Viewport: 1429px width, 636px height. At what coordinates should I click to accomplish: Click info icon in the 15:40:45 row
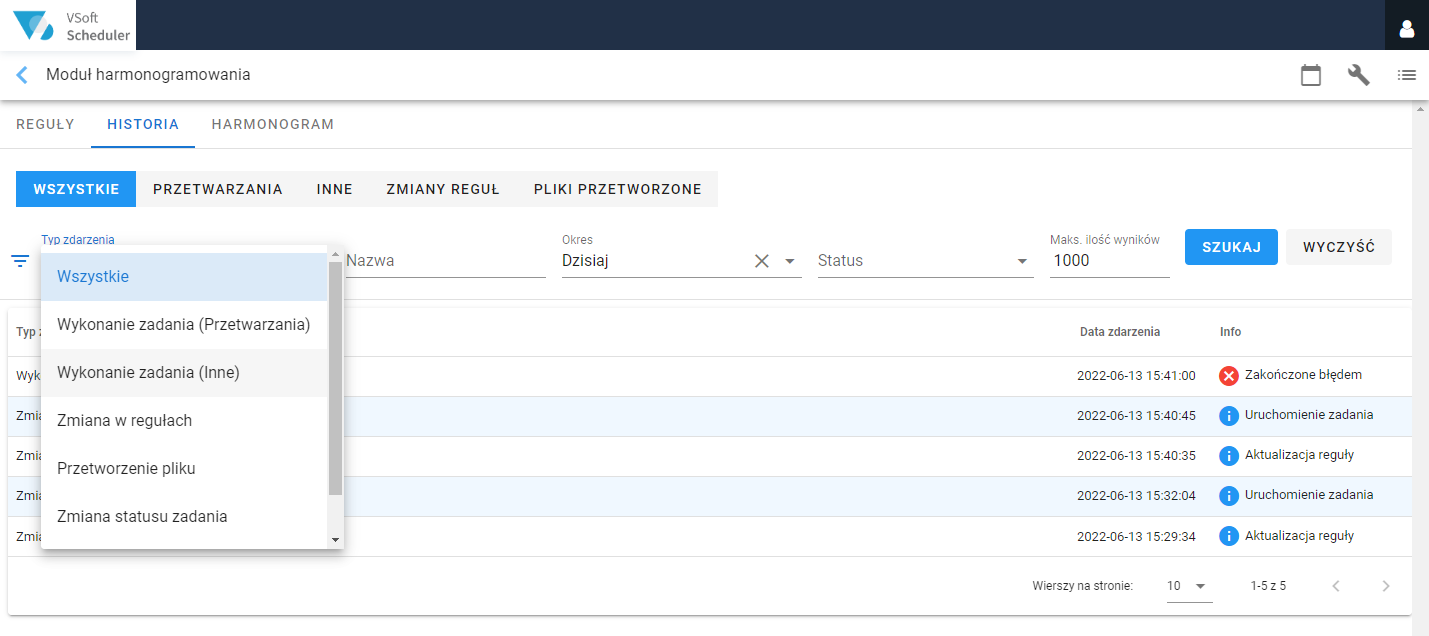point(1229,416)
